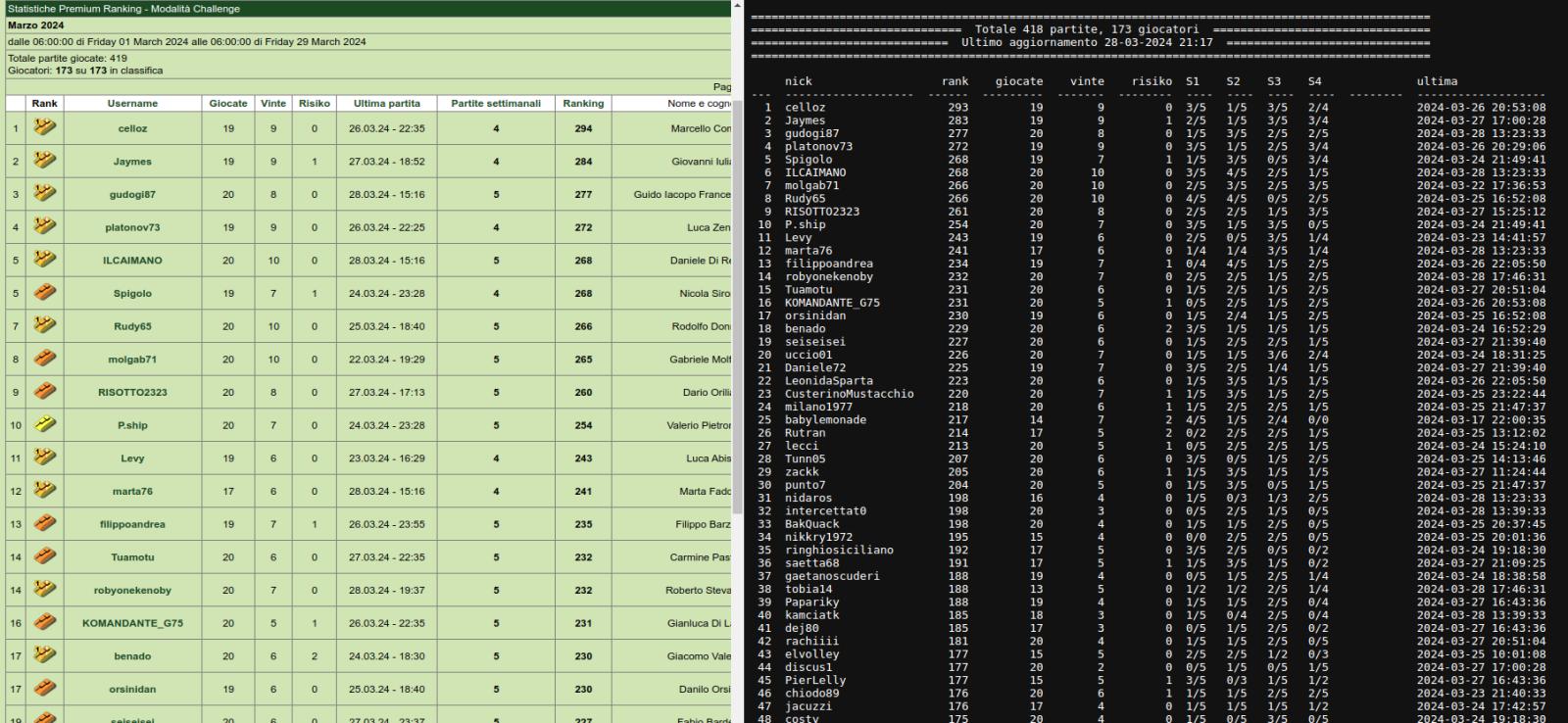The image size is (1568, 723).
Task: Click 'Daniele72' in the terminal list
Action: (x=814, y=367)
